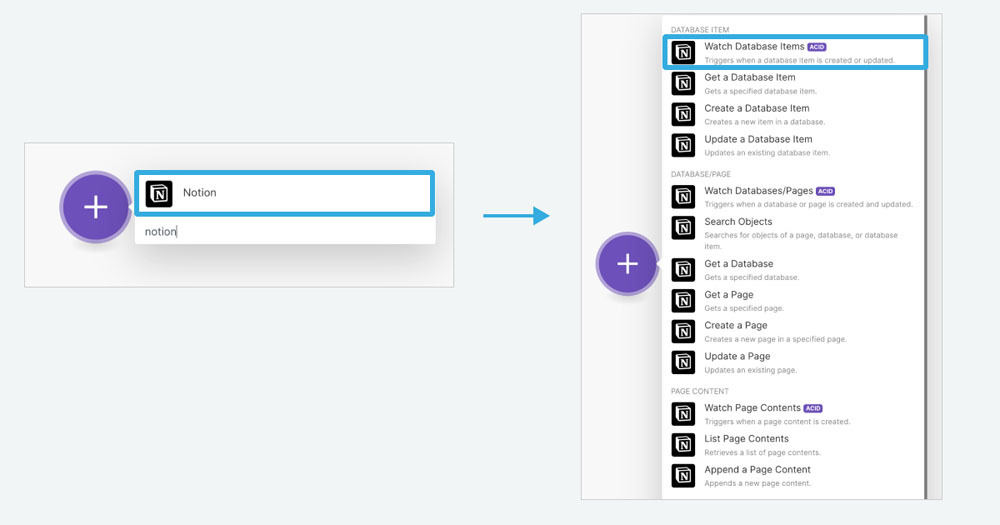Click the Notion icon beside Update a Database Item

(683, 145)
